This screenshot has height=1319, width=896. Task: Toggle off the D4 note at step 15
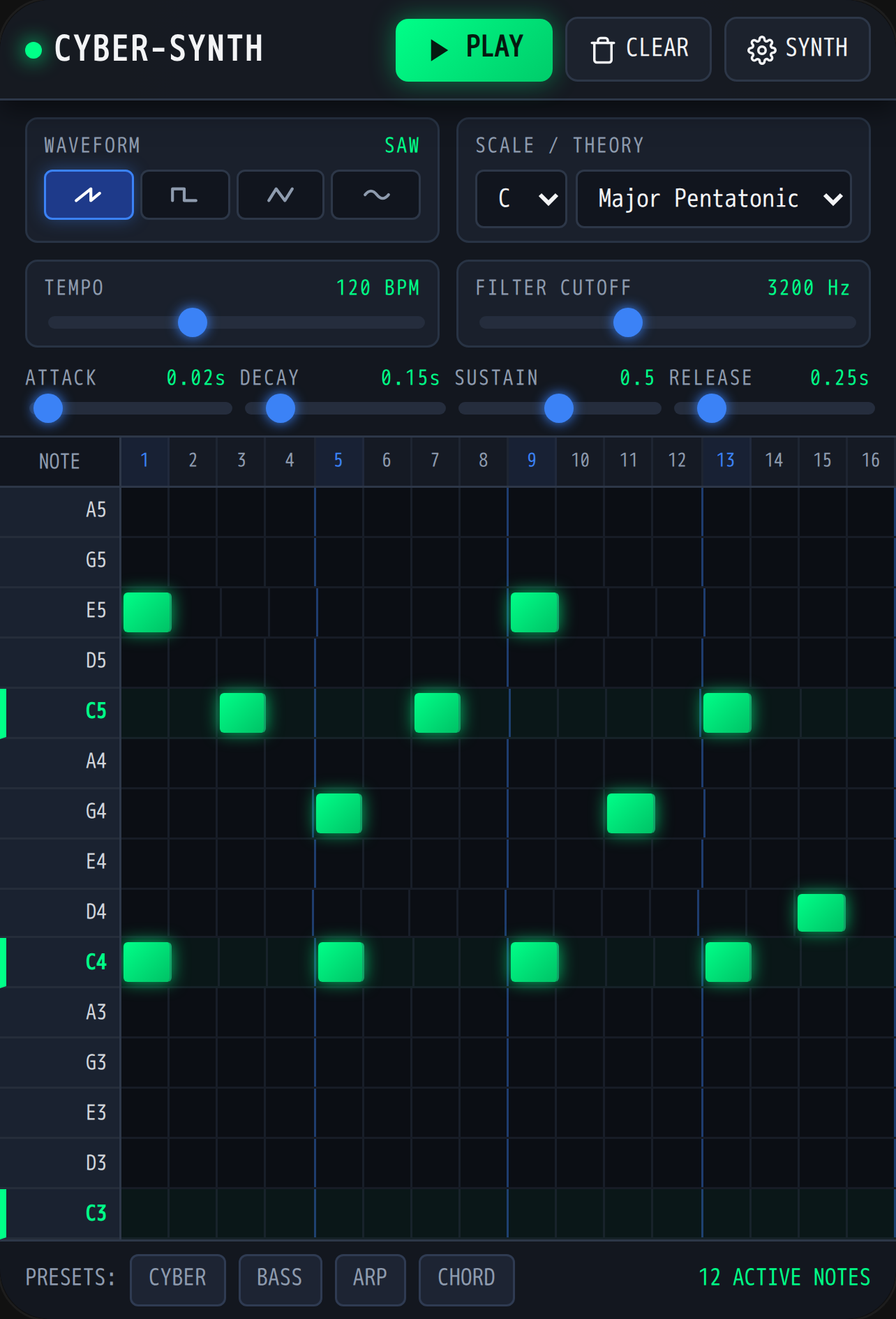[x=821, y=913]
